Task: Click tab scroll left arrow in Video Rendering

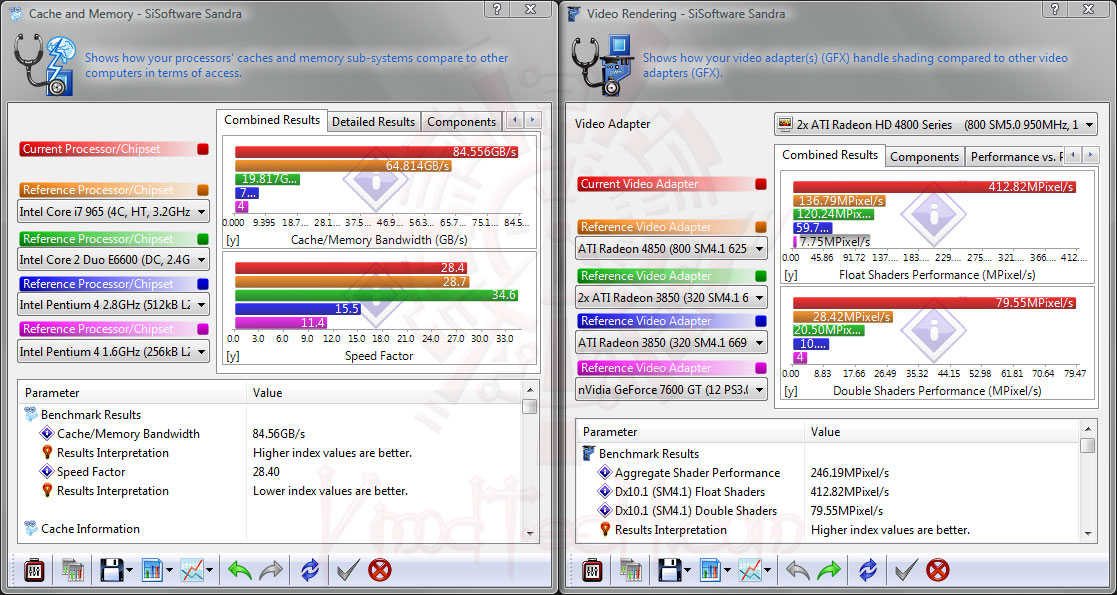Action: (x=1073, y=155)
